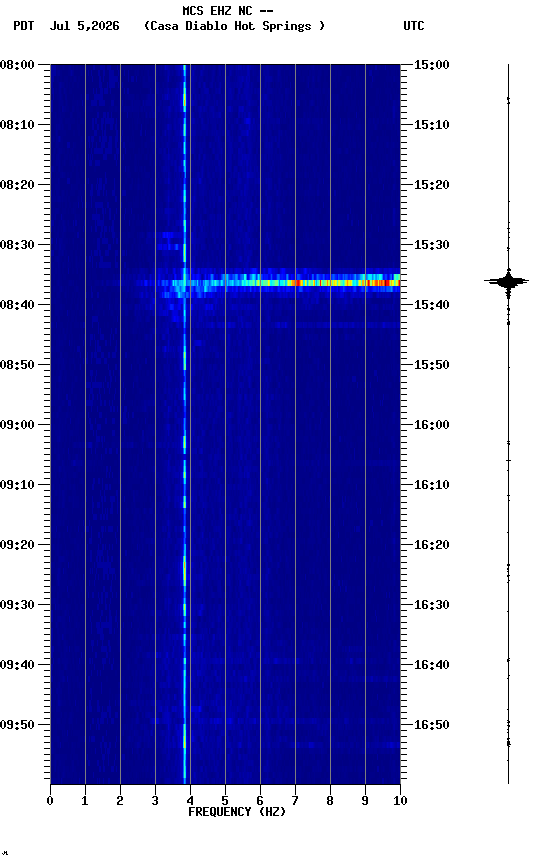Click the 08:40 PDT time label

point(17,305)
